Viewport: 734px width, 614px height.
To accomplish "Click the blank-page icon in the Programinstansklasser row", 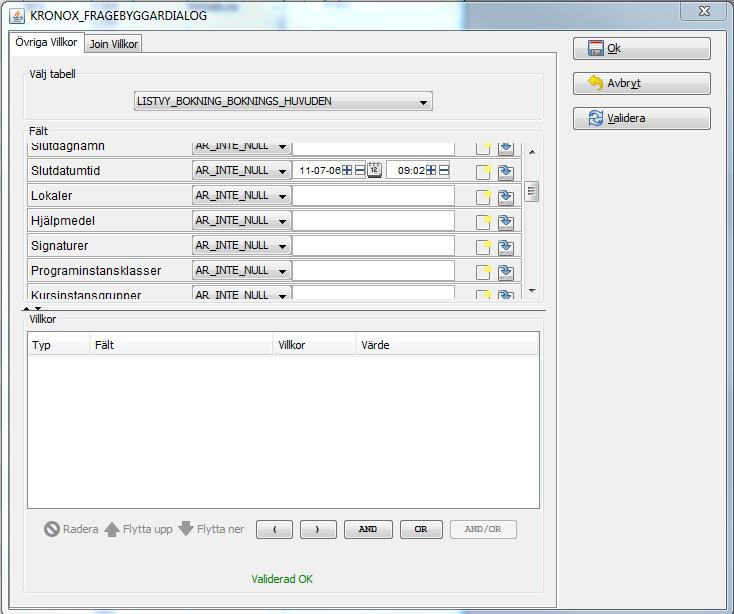I will click(x=483, y=272).
